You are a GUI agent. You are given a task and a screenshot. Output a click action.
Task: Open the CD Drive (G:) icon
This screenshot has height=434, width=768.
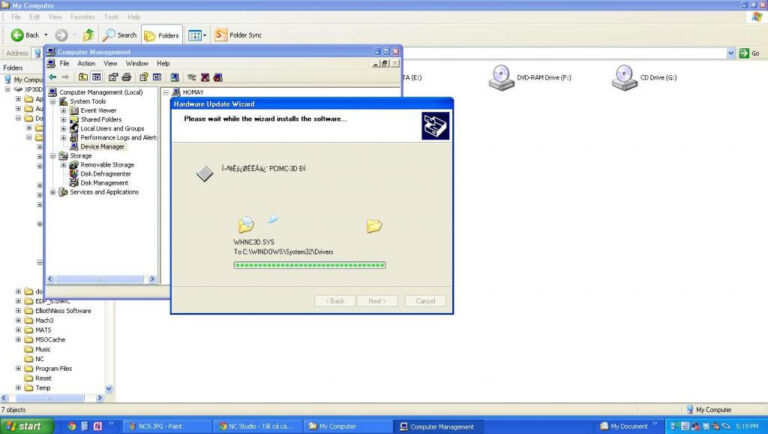(625, 77)
